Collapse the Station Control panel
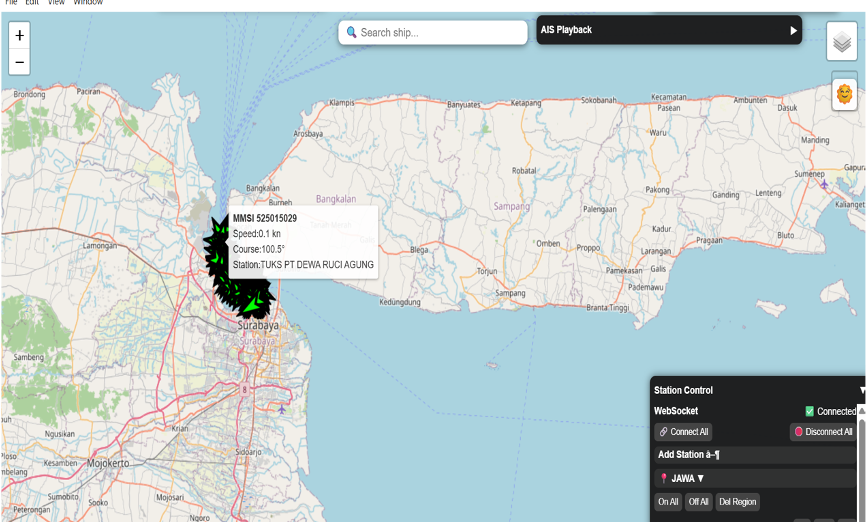 [862, 390]
